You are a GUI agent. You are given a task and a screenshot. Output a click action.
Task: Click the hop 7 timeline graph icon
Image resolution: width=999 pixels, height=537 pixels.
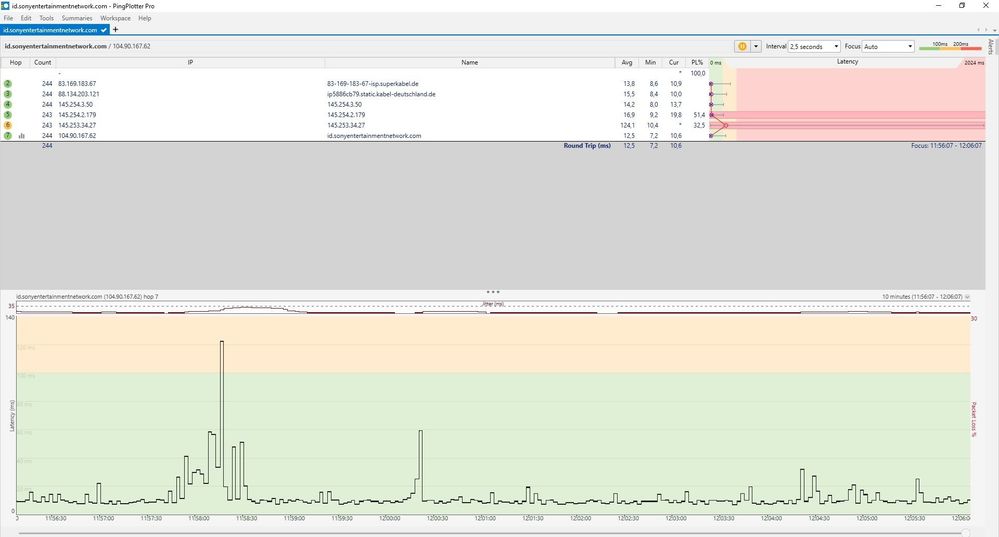(21, 135)
